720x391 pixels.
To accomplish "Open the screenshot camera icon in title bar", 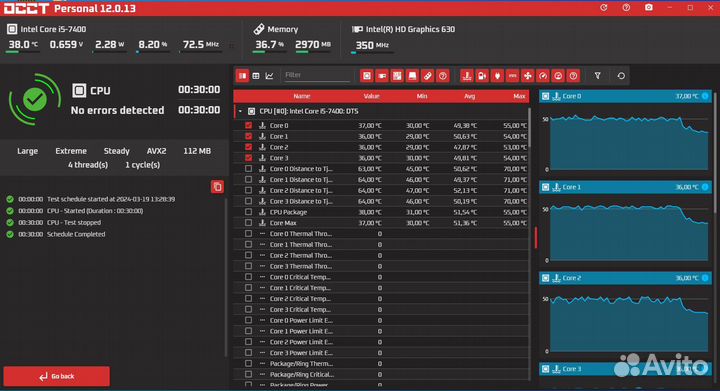I will [648, 8].
